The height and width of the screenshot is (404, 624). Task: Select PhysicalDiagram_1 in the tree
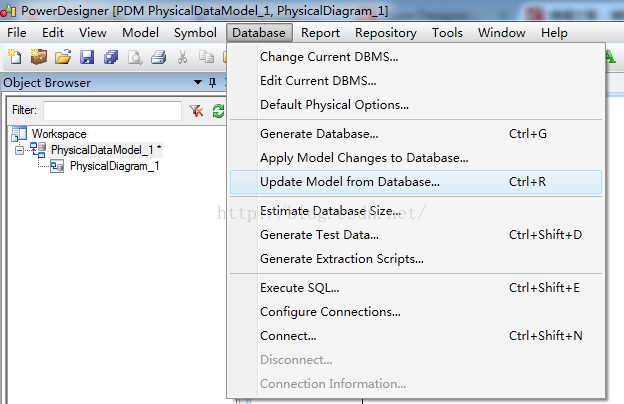[x=115, y=166]
